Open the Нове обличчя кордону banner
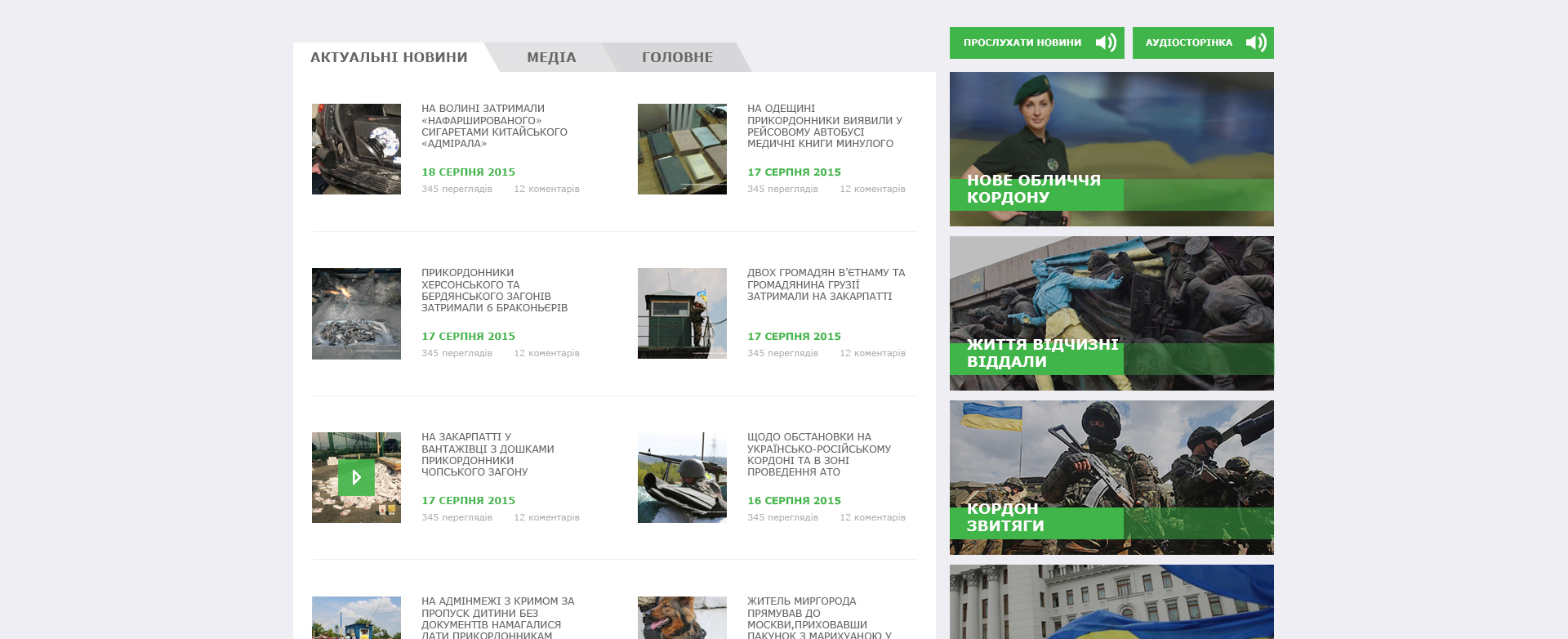This screenshot has height=639, width=1568. tap(1111, 149)
